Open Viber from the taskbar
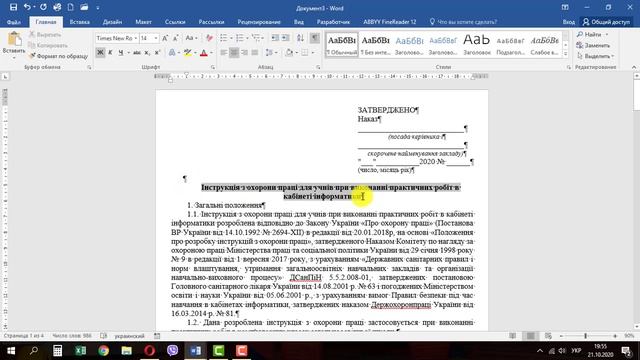Viewport: 640px width, 360px height. 173,351
